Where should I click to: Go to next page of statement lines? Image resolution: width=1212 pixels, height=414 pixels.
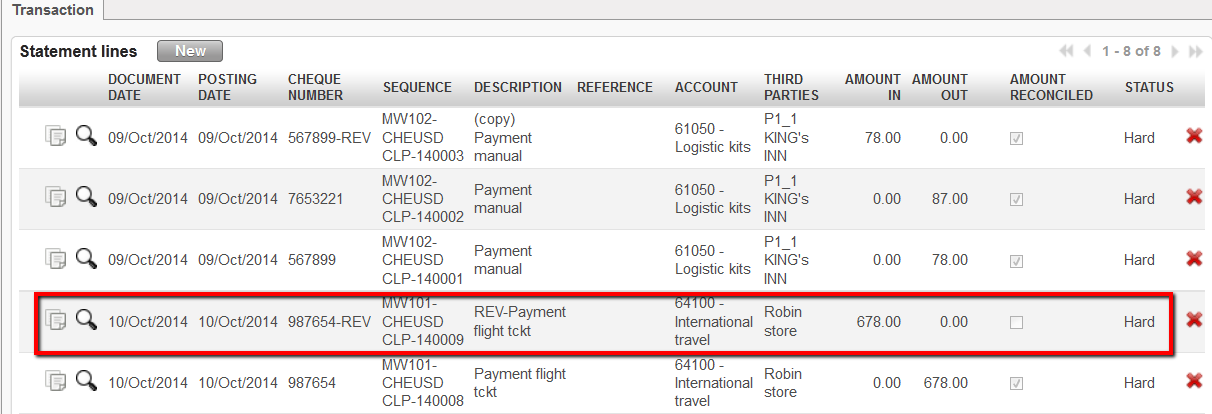point(1175,51)
